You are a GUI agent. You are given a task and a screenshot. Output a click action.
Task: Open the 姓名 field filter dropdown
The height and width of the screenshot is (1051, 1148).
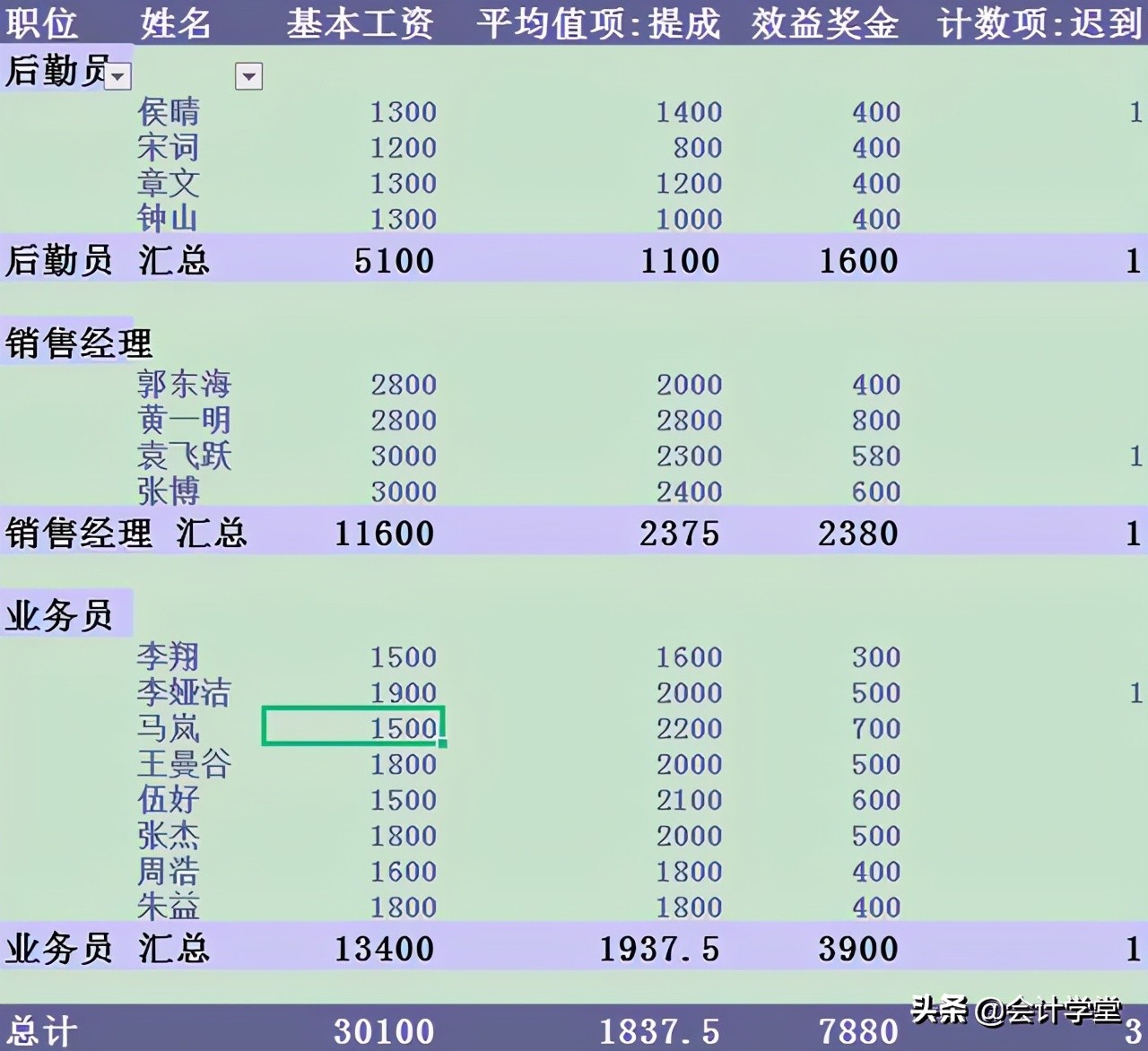pos(248,76)
